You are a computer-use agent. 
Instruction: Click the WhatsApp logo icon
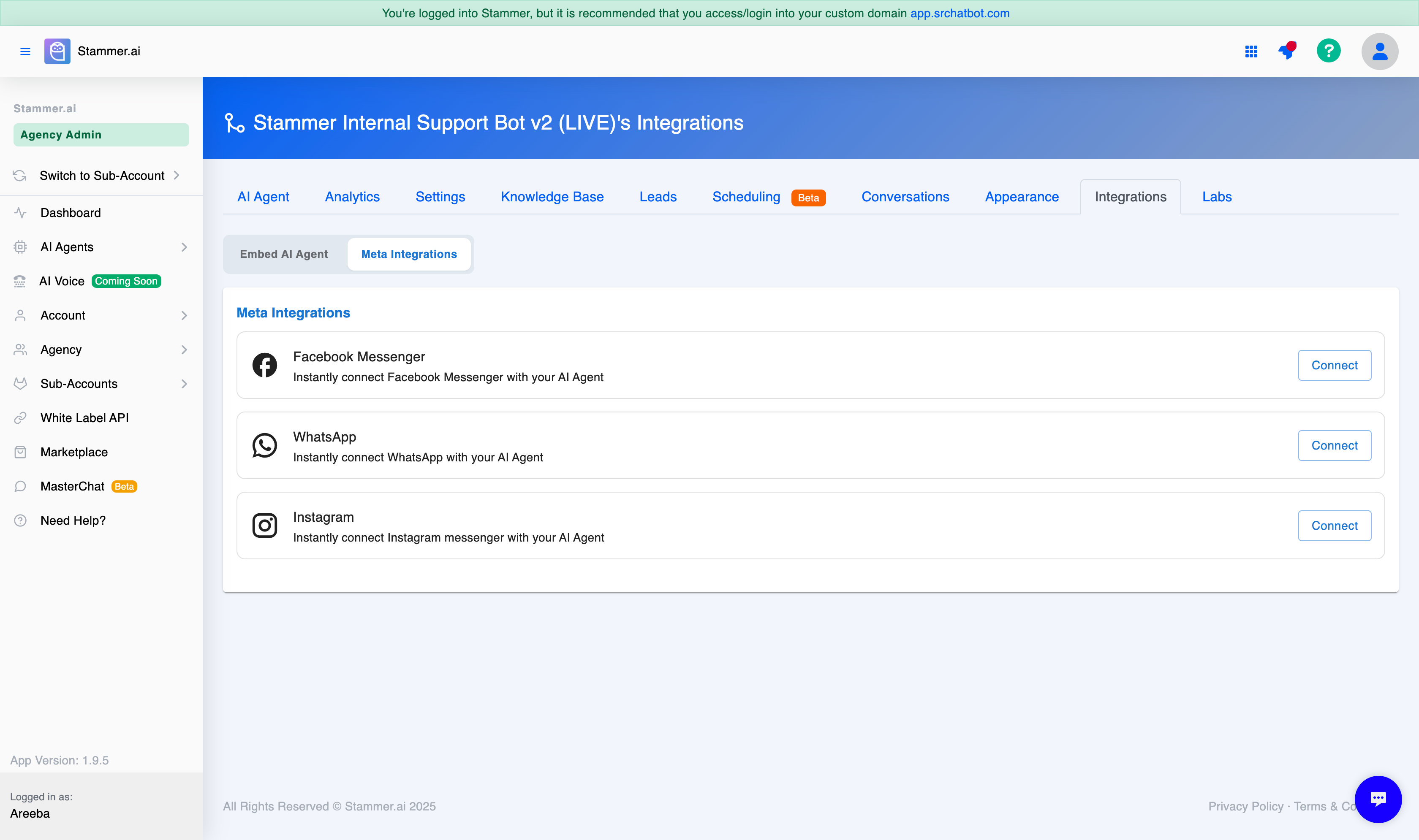264,445
